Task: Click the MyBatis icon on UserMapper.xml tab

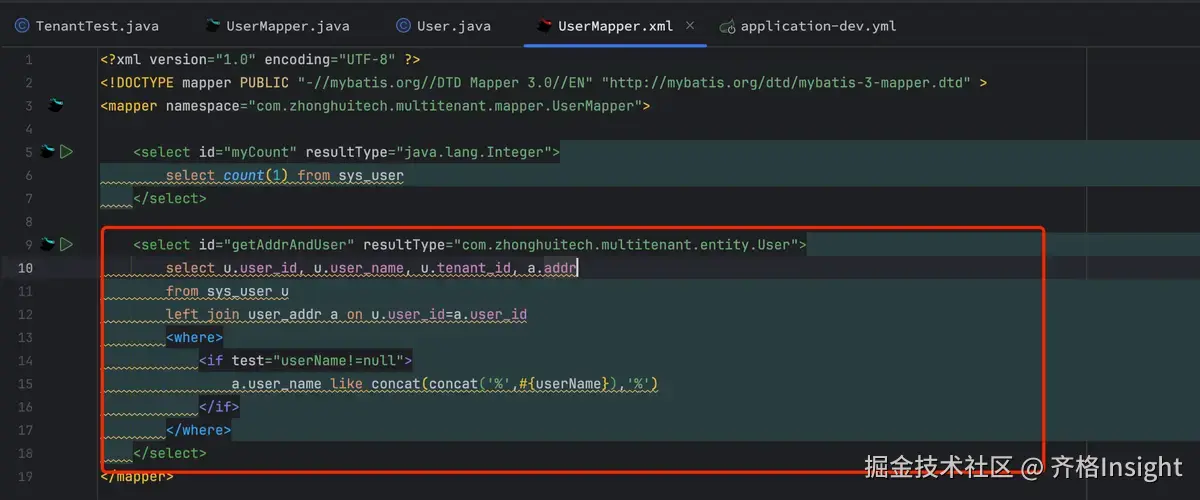Action: (x=545, y=26)
